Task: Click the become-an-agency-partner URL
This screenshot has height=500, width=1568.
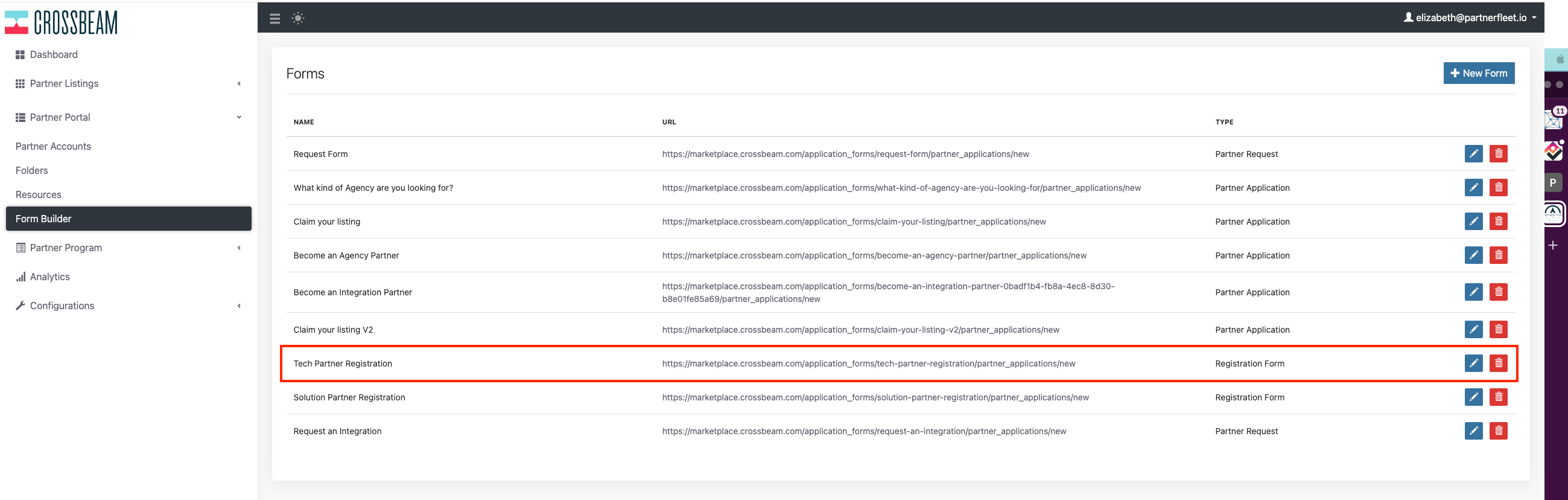Action: click(874, 255)
